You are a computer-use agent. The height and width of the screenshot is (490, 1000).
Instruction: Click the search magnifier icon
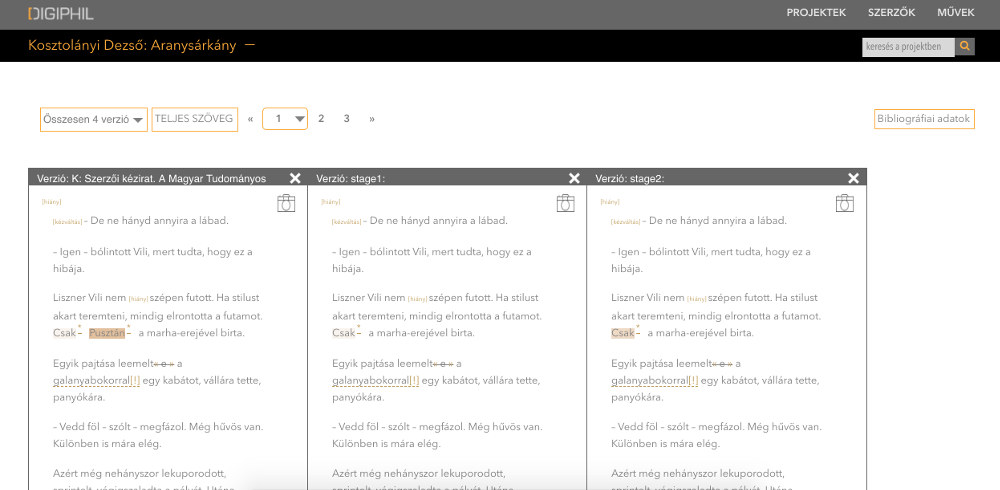click(965, 46)
